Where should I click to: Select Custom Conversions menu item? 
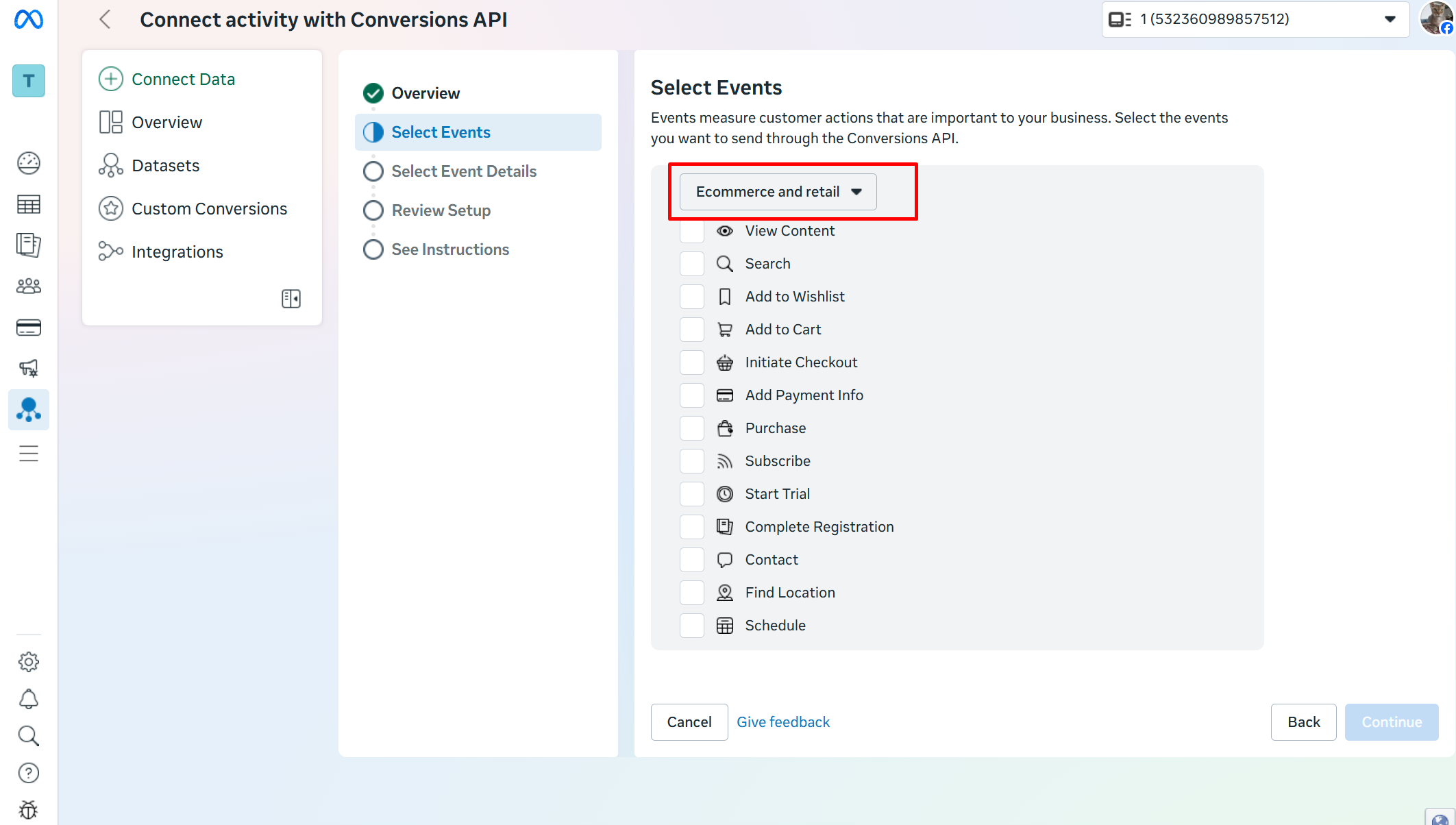[x=209, y=209]
